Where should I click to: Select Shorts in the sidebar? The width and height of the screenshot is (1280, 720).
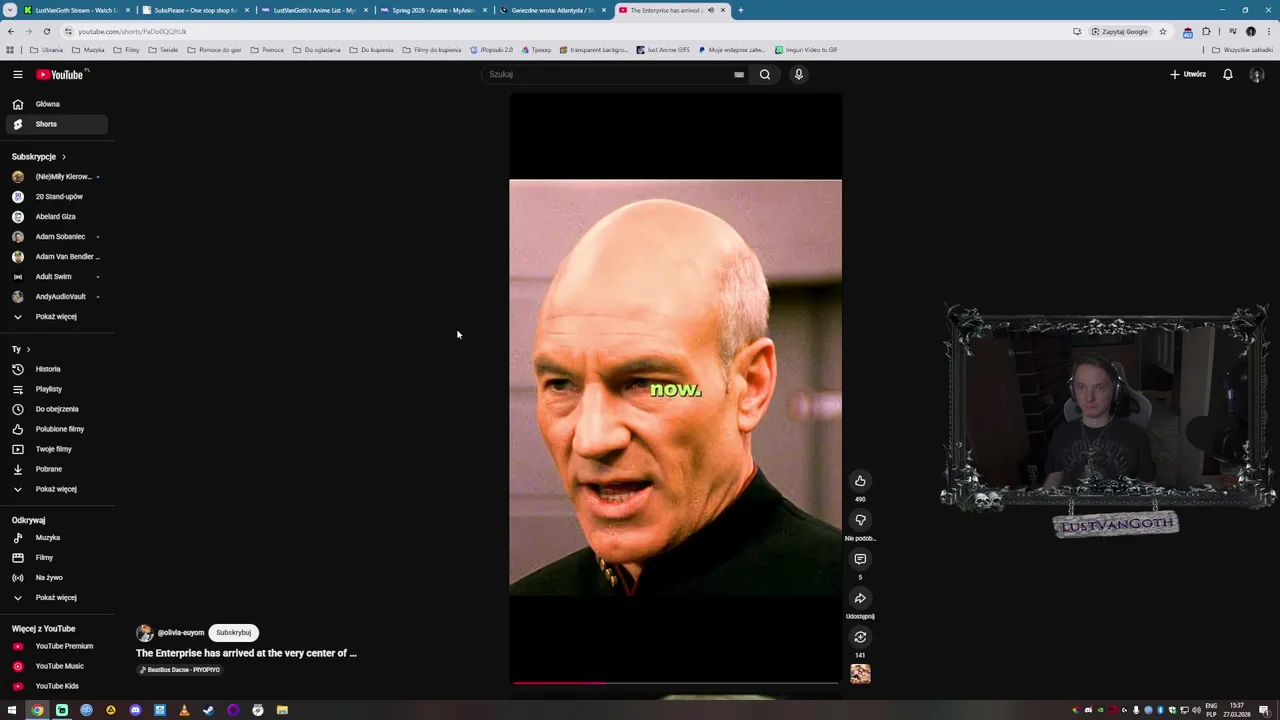pyautogui.click(x=56, y=124)
